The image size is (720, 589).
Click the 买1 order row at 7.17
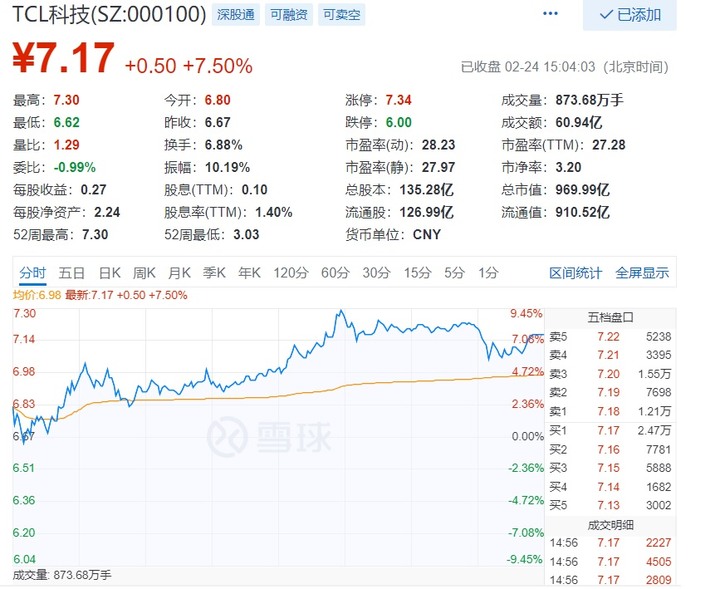[610, 431]
